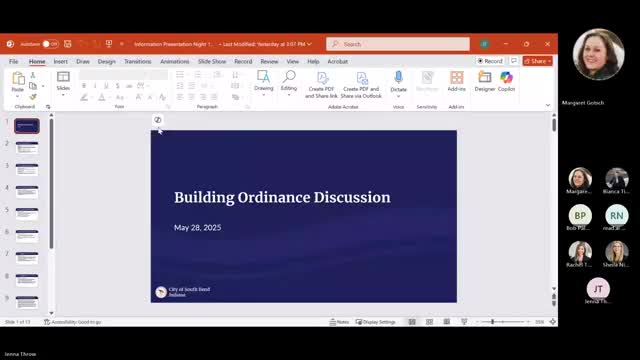Screen dimensions: 640x360
Task: Toggle text Shadow formatting
Action: [x=118, y=86]
